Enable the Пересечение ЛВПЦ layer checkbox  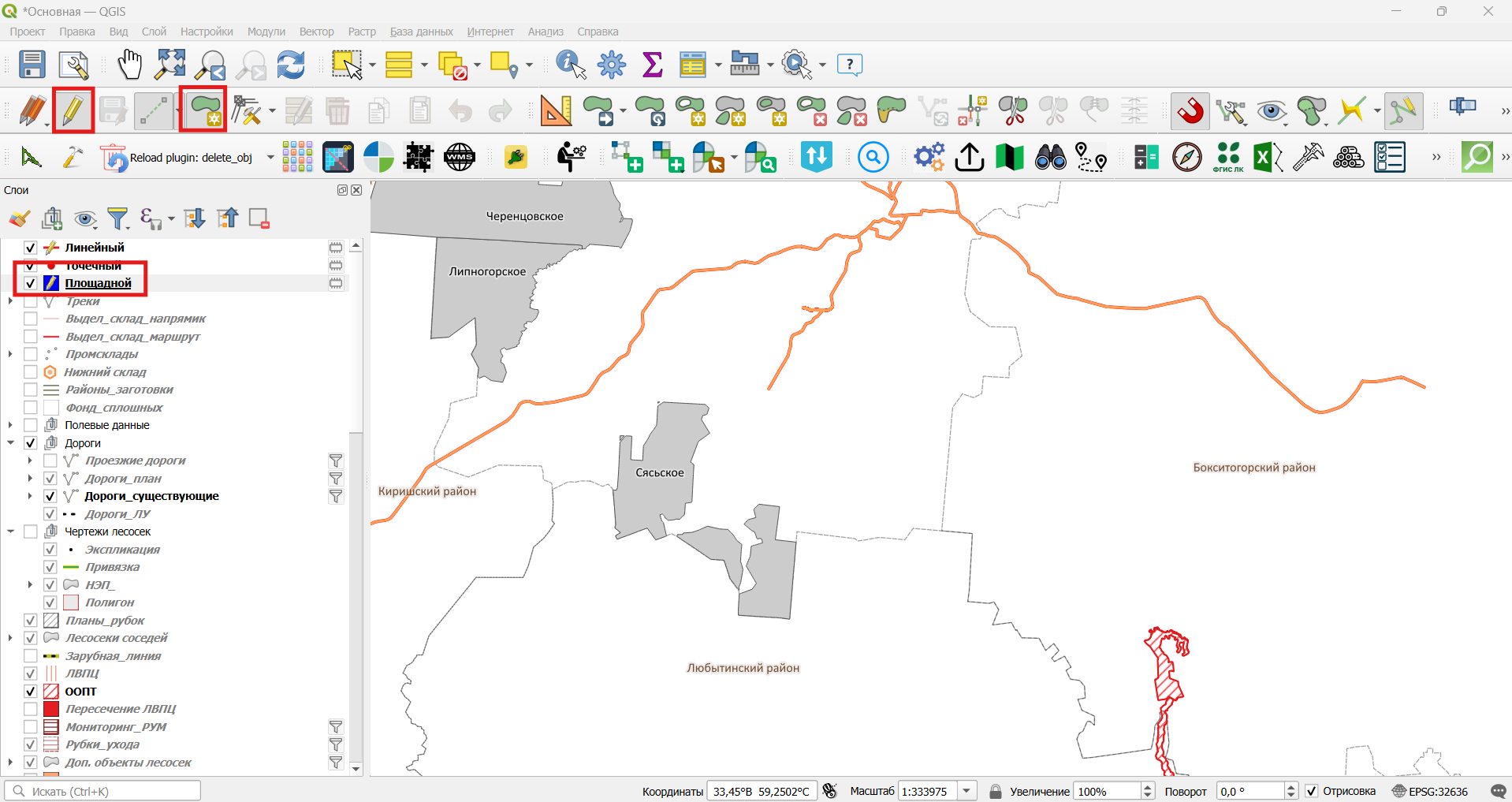point(31,709)
